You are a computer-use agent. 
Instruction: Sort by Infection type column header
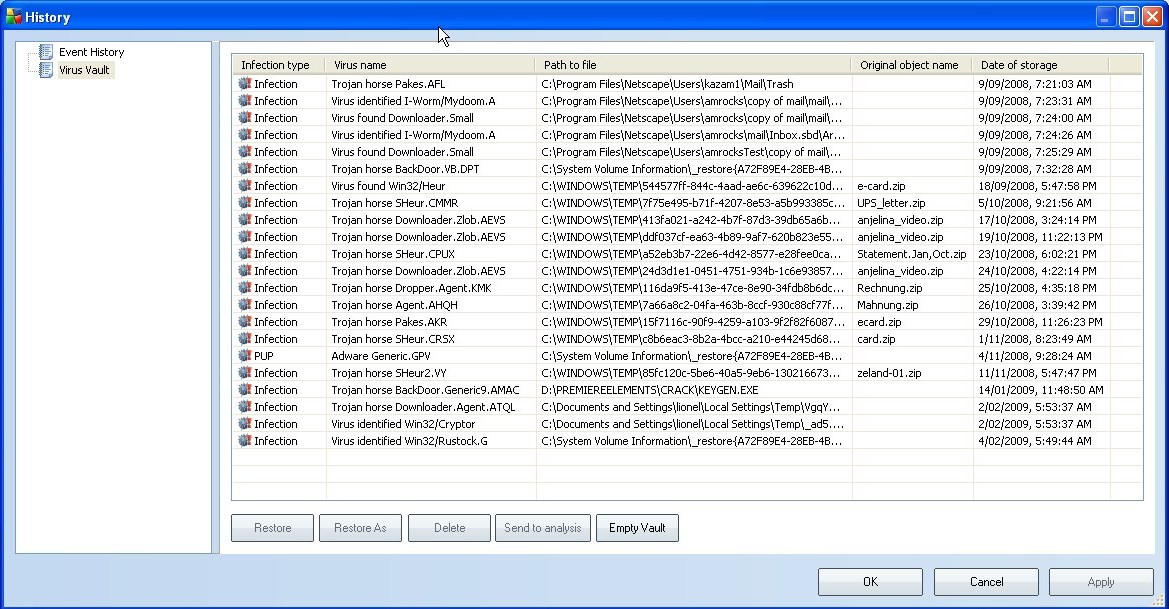(x=278, y=65)
